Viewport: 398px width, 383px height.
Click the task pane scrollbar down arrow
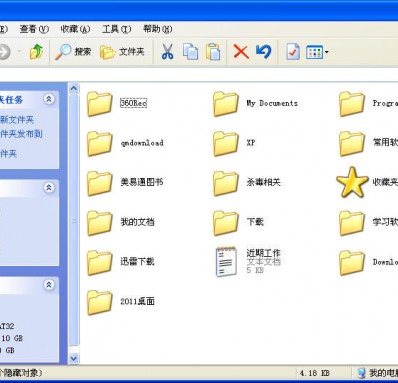[x=74, y=359]
